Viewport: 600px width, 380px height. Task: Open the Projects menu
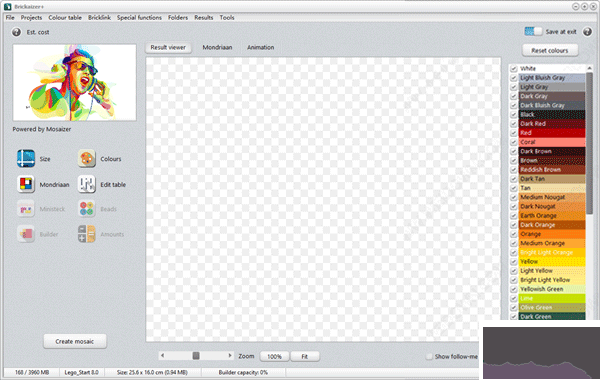[31, 18]
